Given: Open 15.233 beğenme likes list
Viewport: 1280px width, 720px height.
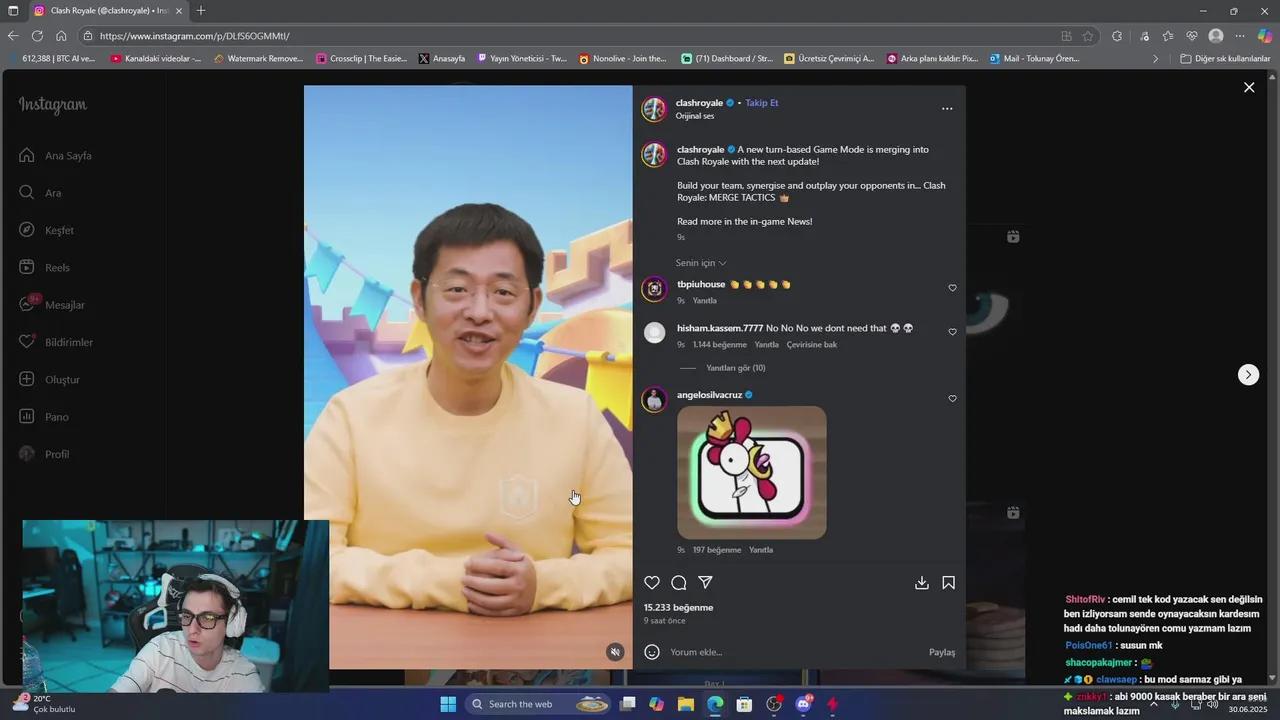Looking at the screenshot, I should point(678,608).
